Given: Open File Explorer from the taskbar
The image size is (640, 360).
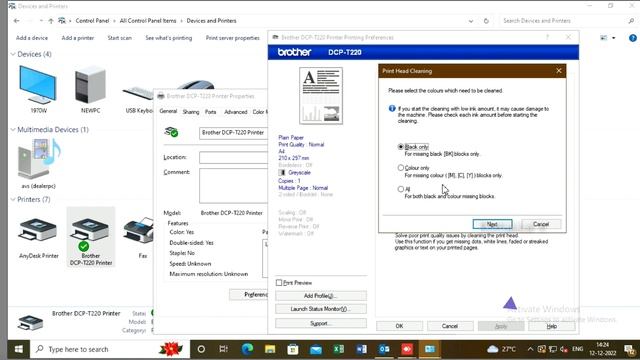Looking at the screenshot, I should coord(270,349).
